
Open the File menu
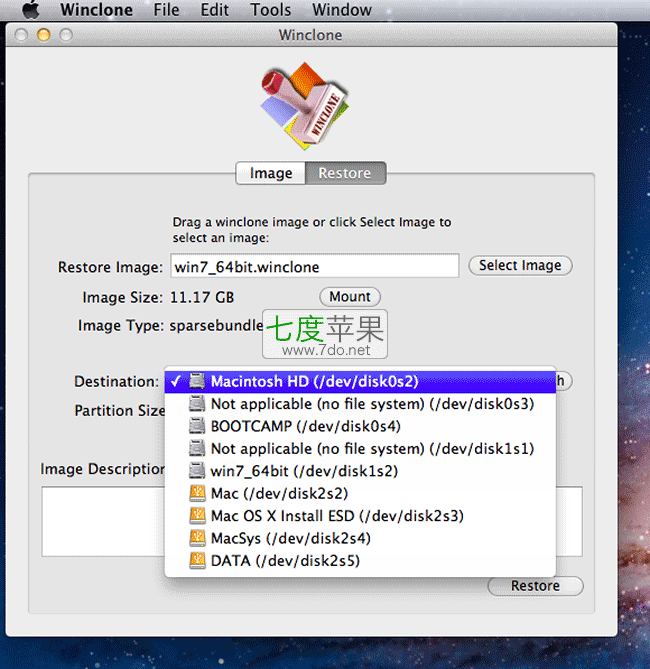166,10
